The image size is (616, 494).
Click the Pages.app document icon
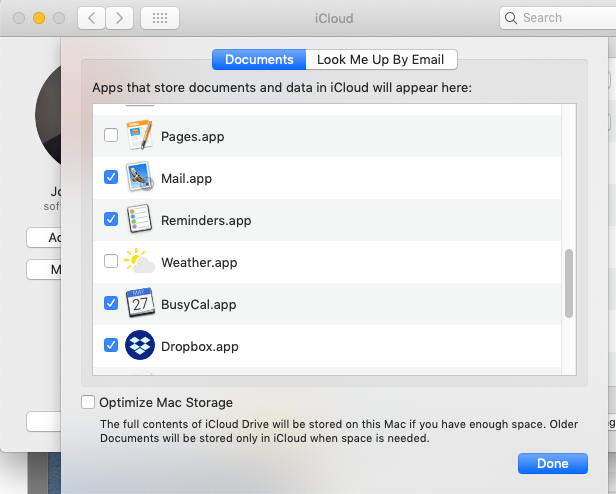coord(139,135)
